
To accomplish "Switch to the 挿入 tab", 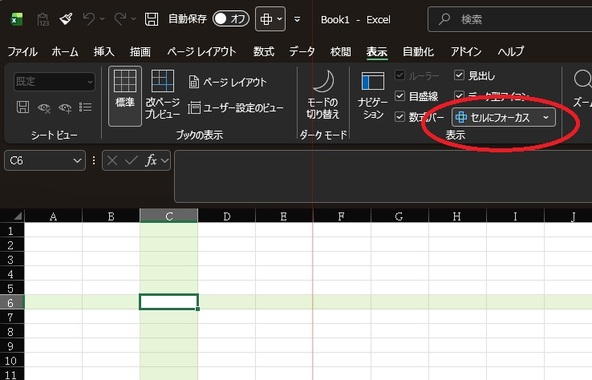I will [x=104, y=52].
